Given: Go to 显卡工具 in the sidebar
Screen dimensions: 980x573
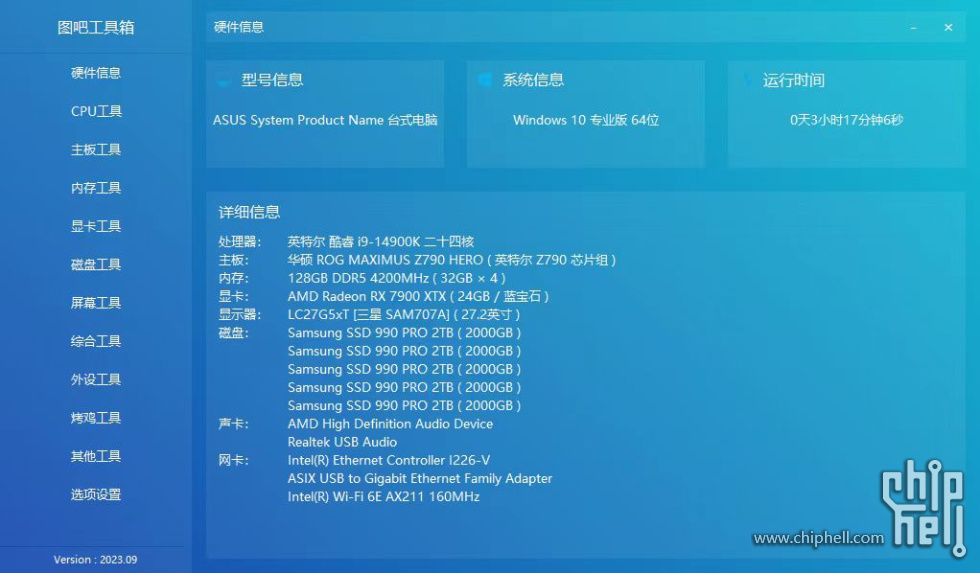Looking at the screenshot, I should click(96, 226).
